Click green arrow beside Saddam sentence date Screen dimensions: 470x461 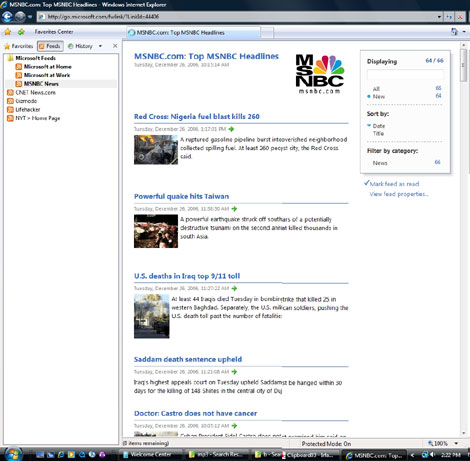pos(234,372)
